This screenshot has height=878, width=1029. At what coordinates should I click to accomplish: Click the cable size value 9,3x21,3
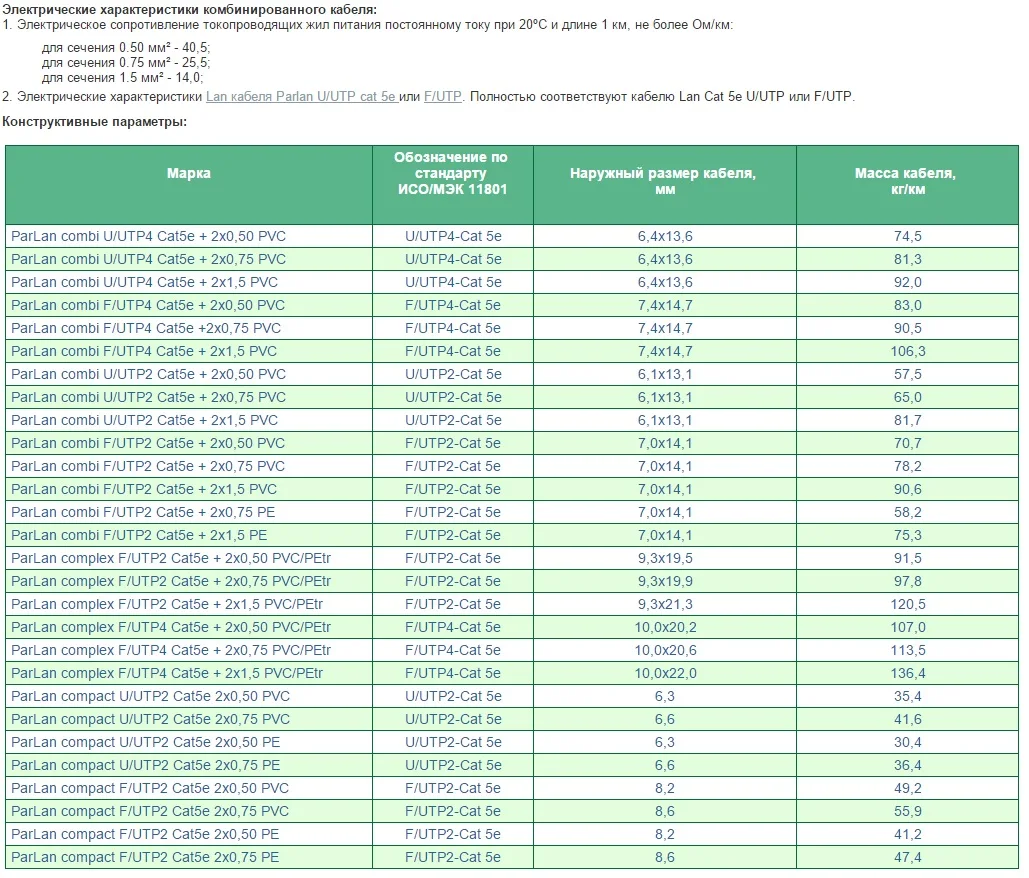[664, 604]
